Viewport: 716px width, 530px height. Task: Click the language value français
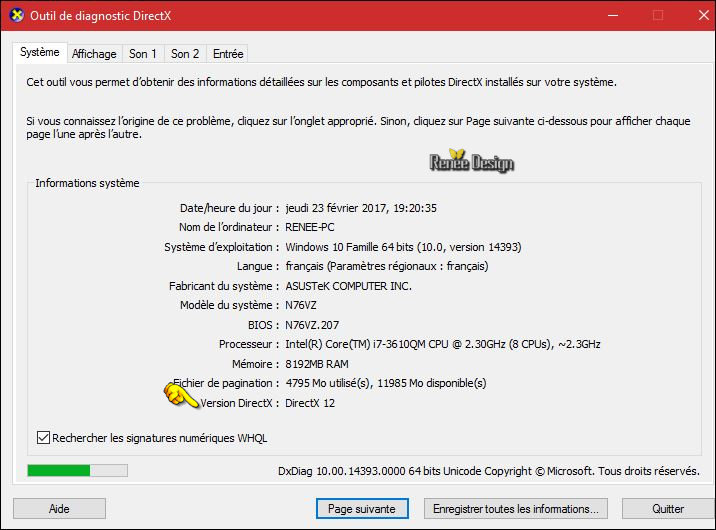click(387, 266)
